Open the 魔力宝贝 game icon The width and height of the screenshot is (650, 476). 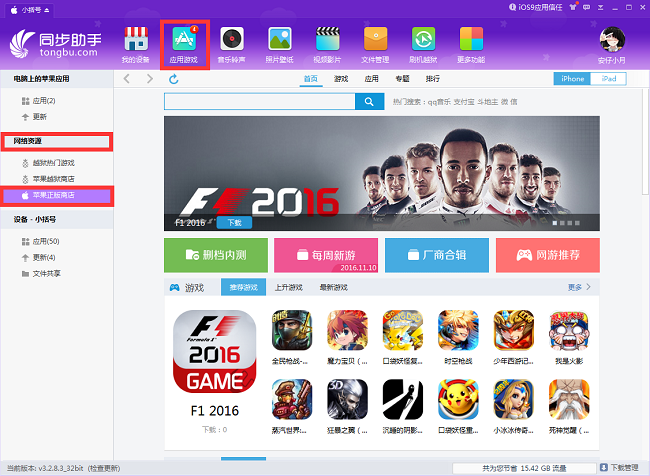coord(347,330)
